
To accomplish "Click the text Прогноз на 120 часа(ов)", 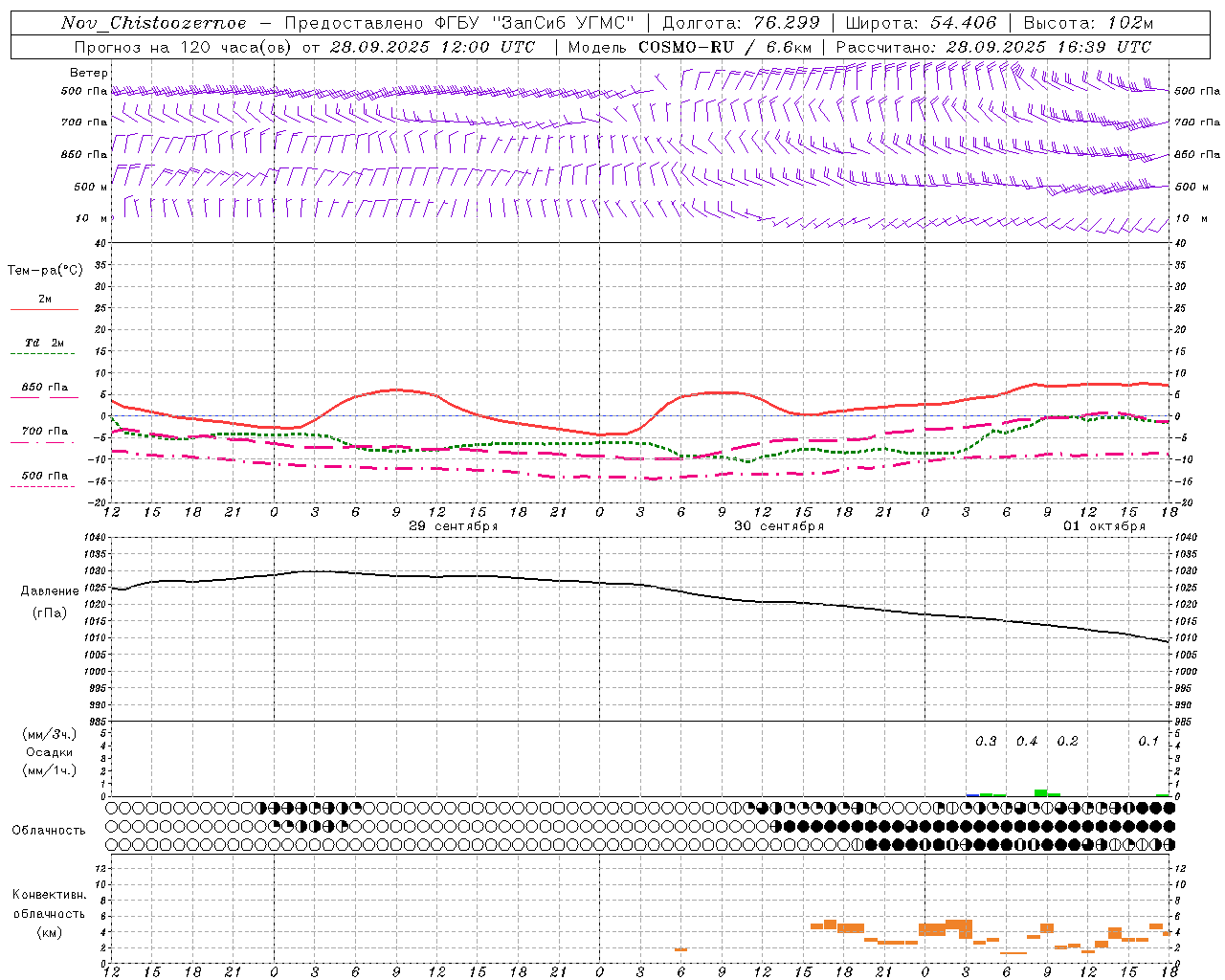I will (184, 47).
